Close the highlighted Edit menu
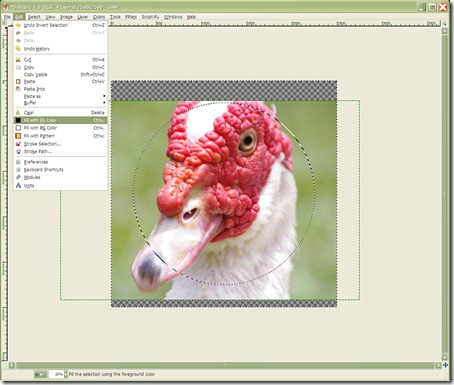The image size is (454, 385). point(19,17)
